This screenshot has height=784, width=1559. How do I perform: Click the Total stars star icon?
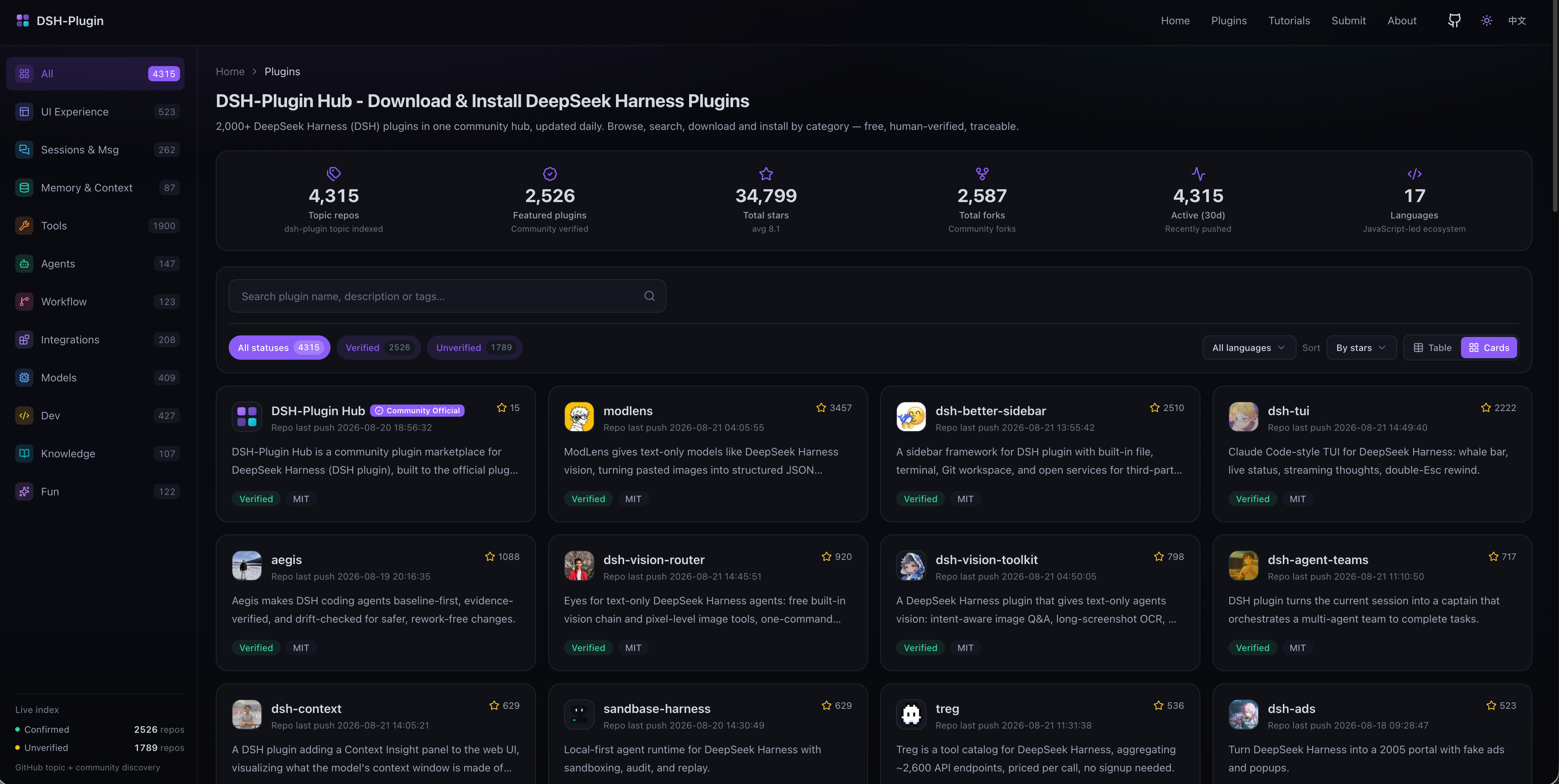[766, 174]
